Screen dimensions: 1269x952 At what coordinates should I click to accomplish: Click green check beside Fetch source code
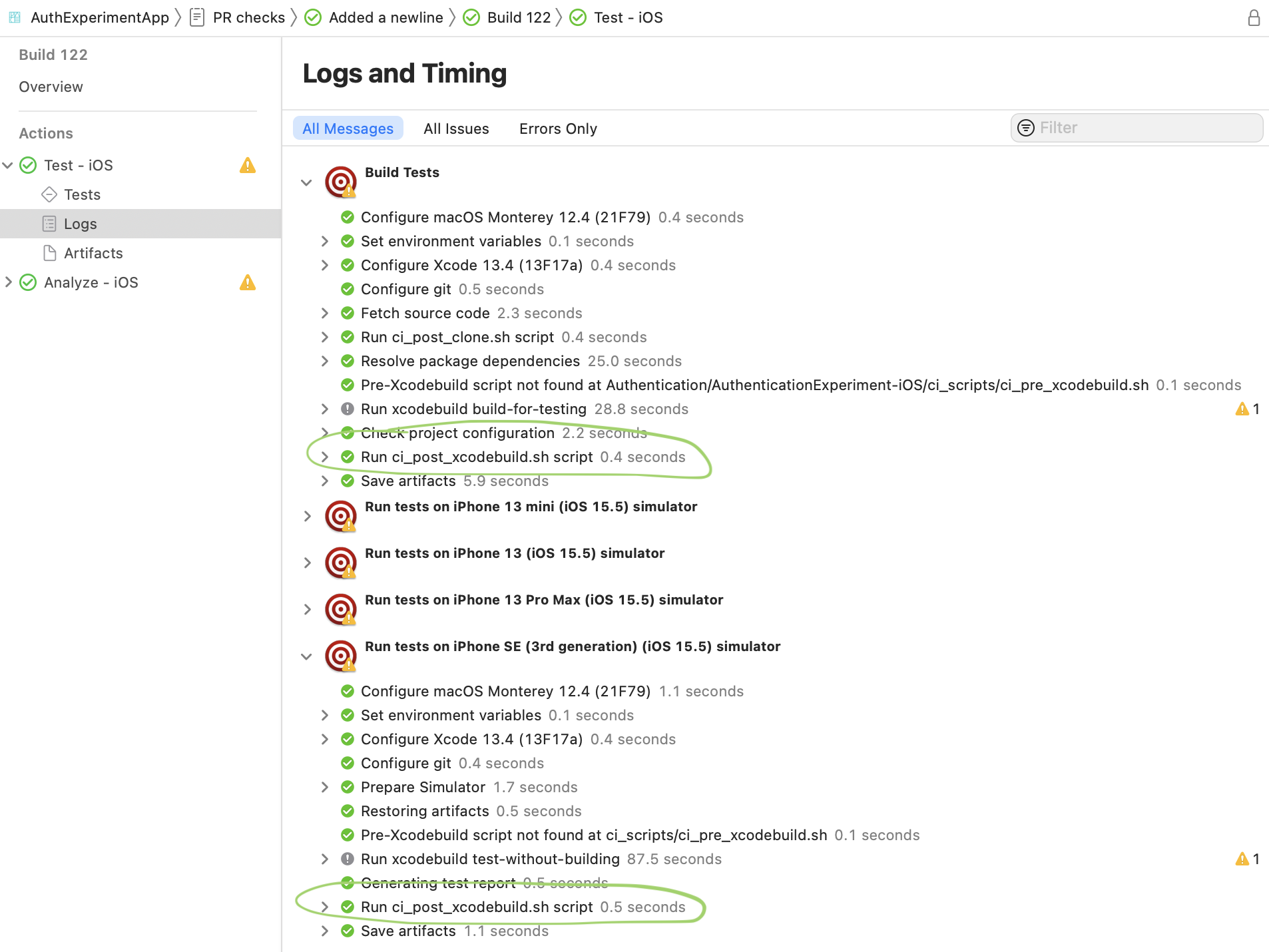click(x=348, y=313)
